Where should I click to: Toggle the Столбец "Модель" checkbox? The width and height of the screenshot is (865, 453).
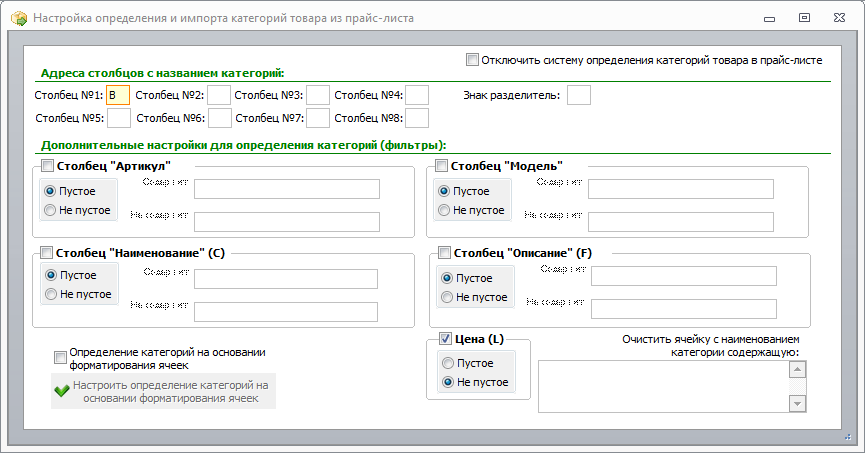coord(441,166)
